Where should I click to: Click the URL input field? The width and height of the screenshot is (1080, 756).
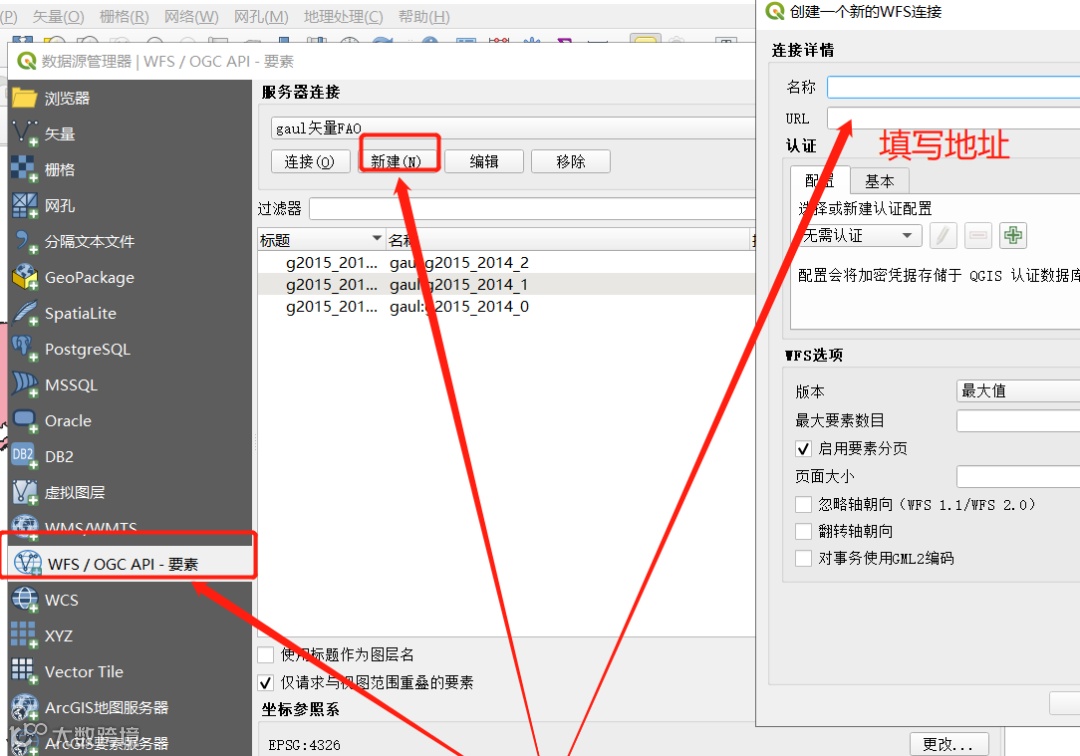coord(953,118)
